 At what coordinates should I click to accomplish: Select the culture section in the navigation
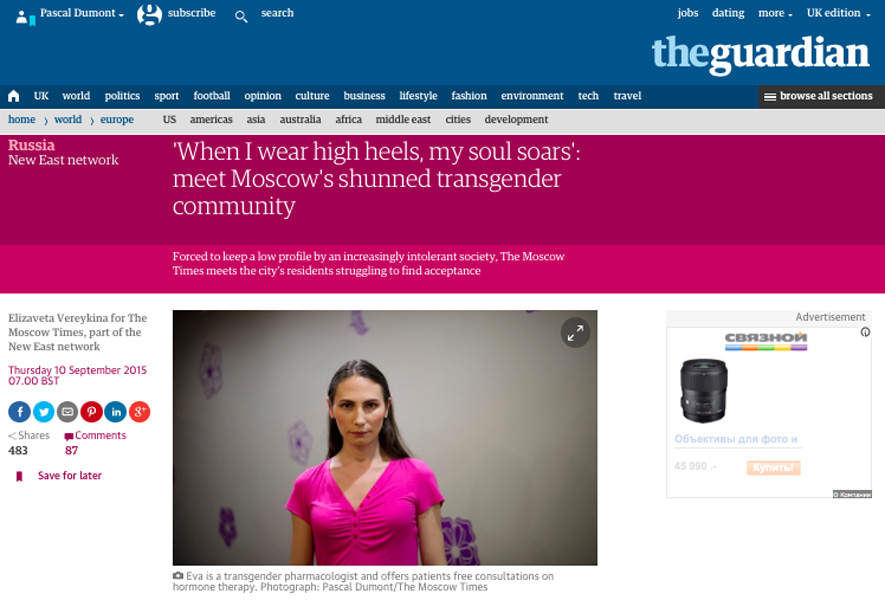coord(312,96)
